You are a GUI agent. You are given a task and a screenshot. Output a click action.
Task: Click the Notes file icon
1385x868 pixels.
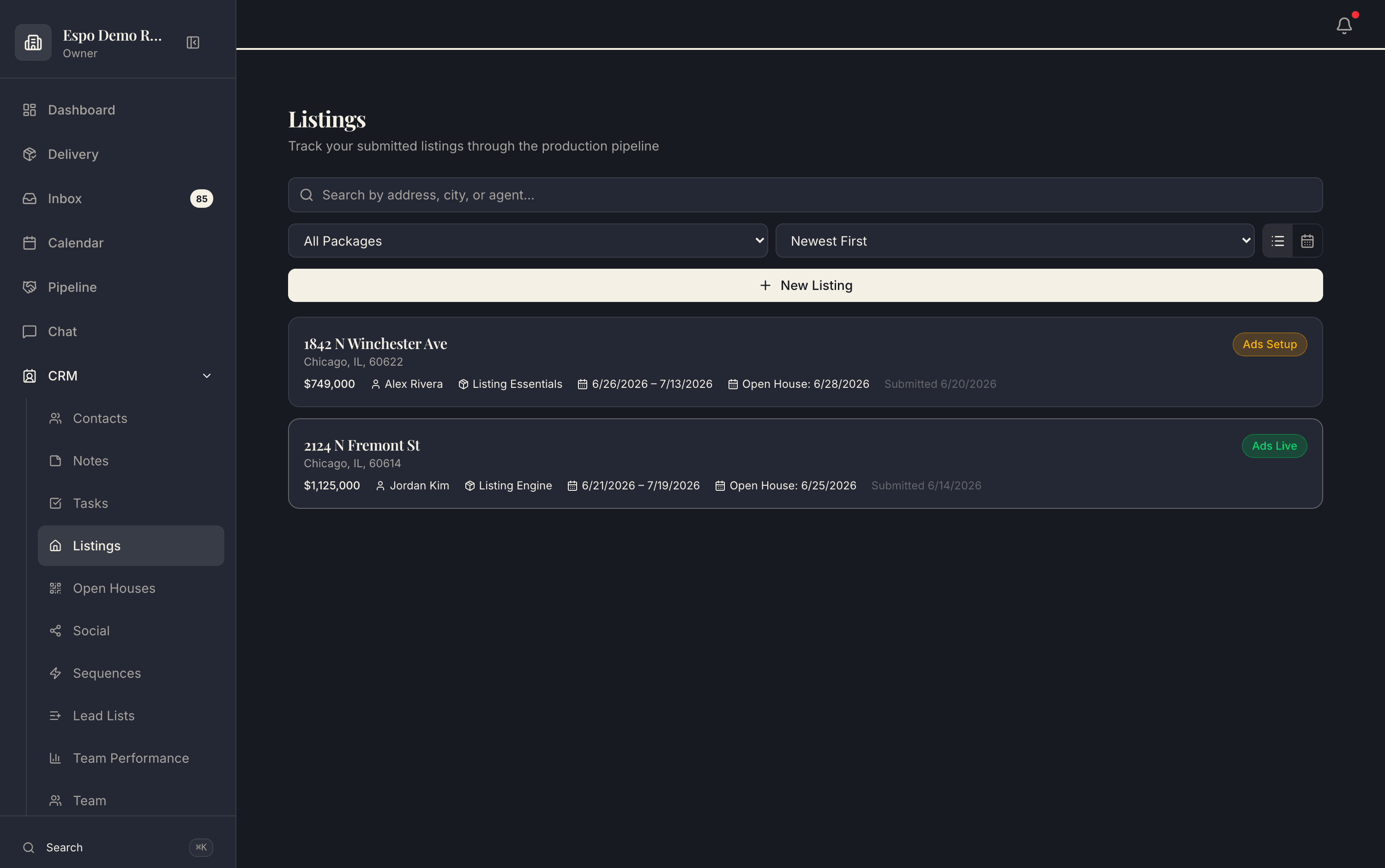pos(55,461)
